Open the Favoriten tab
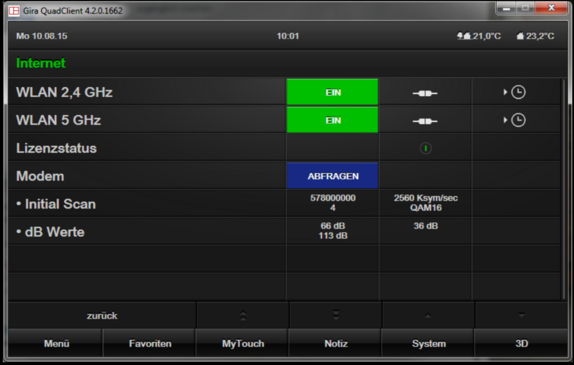The image size is (574, 365). coord(150,343)
